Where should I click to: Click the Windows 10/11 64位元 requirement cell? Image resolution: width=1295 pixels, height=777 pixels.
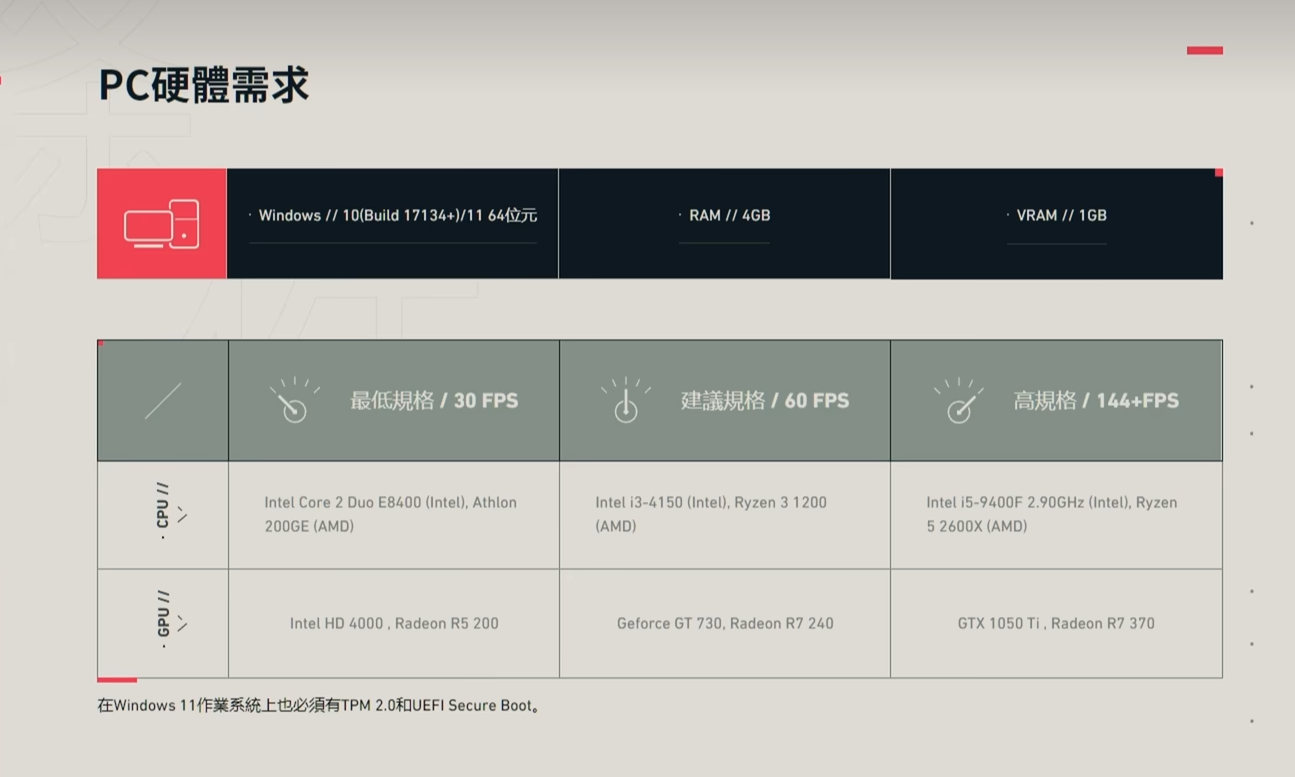click(393, 224)
